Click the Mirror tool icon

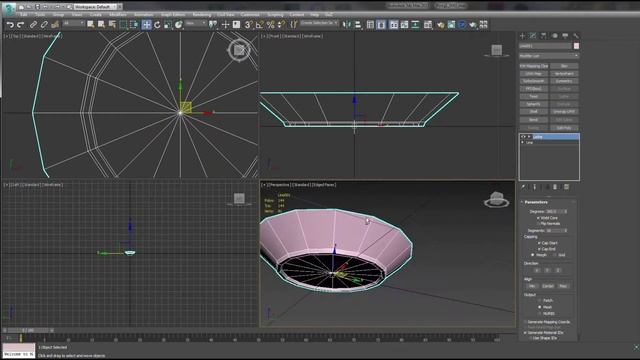(x=347, y=25)
